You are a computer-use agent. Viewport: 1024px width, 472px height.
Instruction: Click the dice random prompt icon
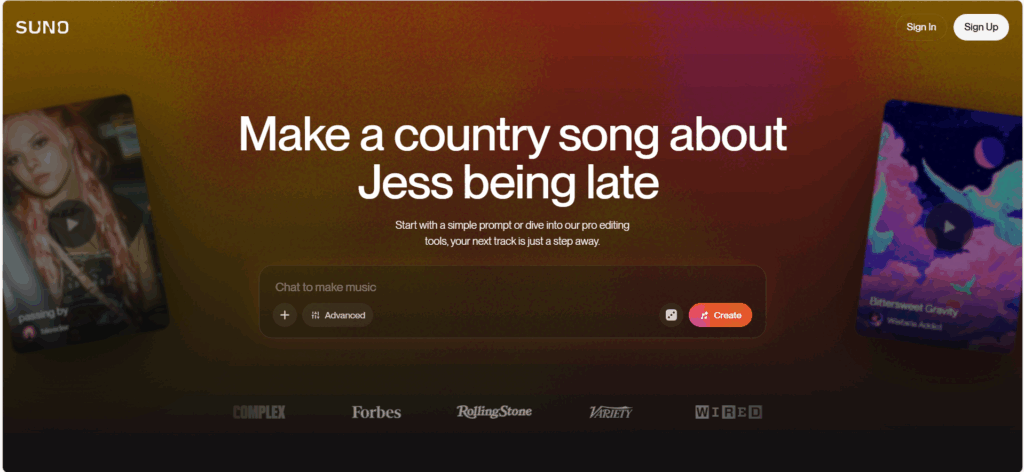[671, 315]
